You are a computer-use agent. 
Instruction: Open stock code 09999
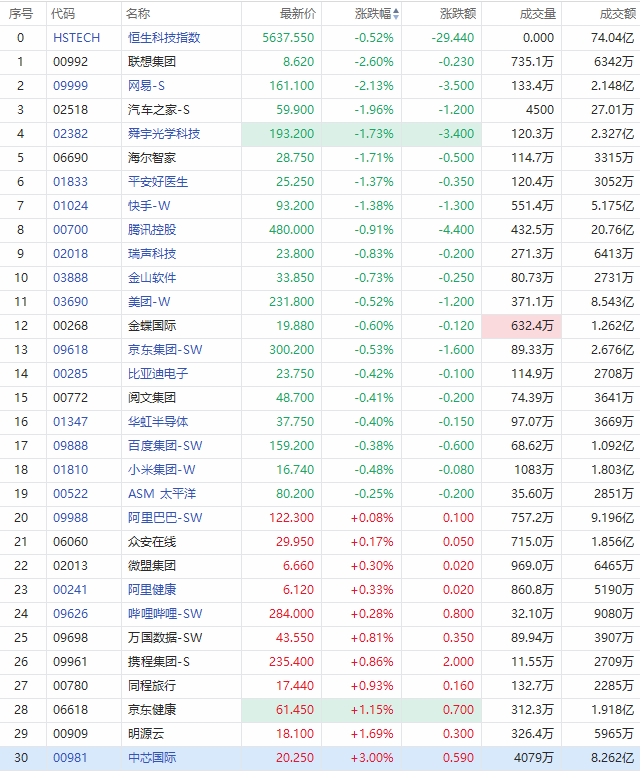point(71,86)
